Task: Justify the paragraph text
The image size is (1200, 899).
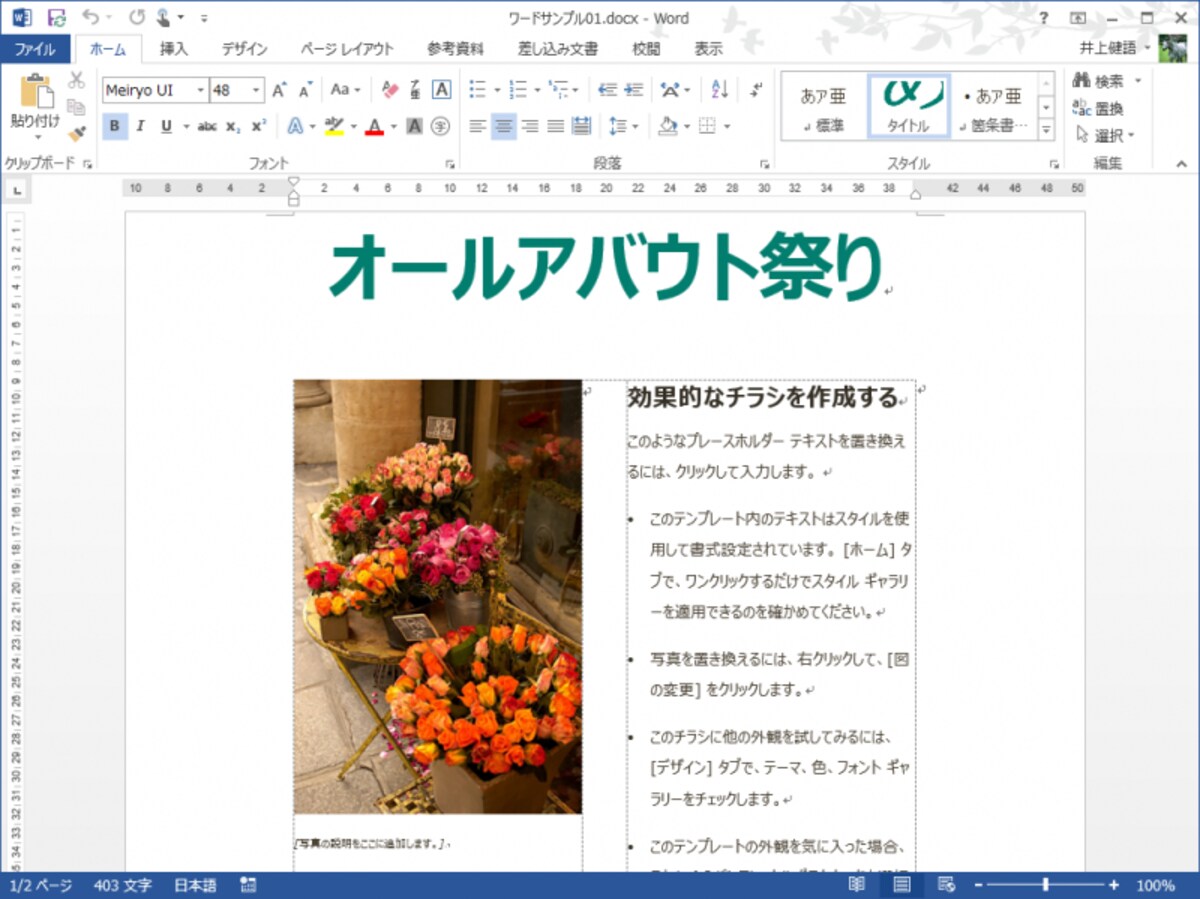Action: tap(556, 126)
